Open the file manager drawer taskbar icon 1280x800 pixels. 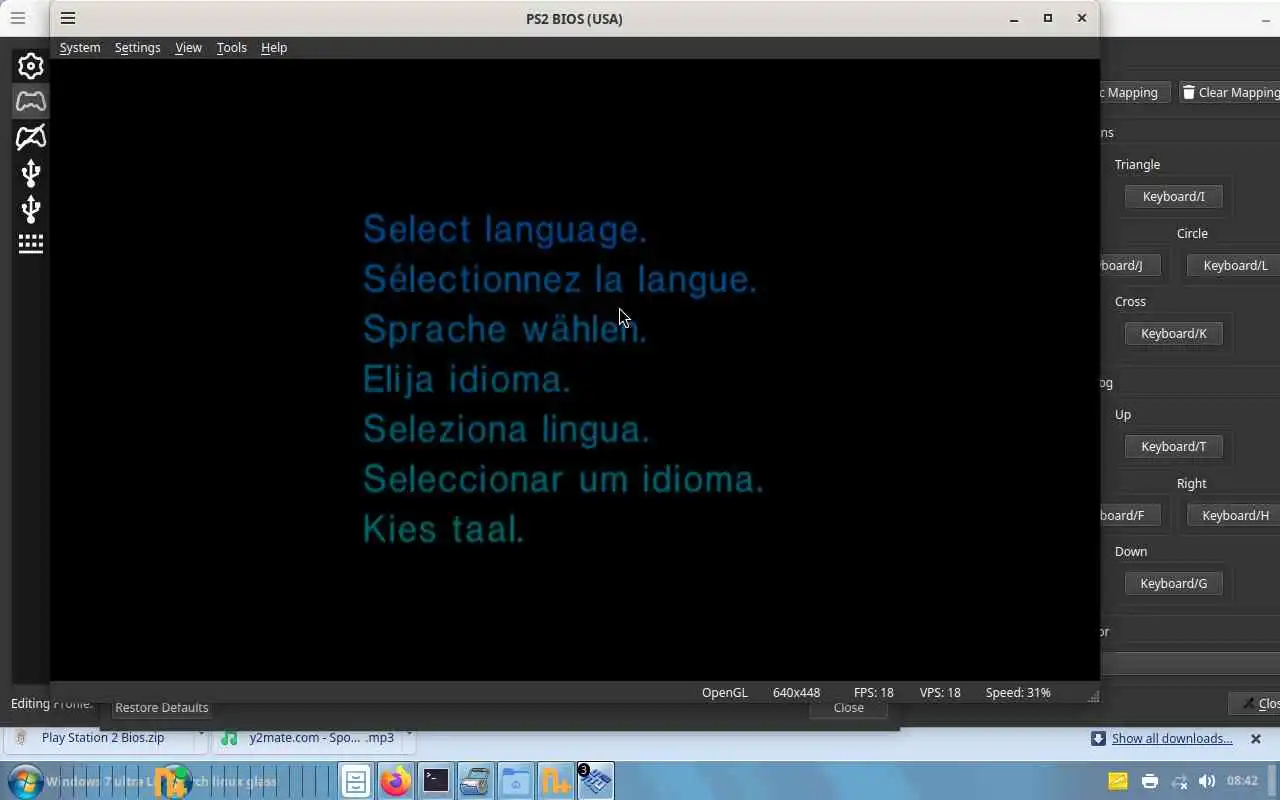pos(356,781)
